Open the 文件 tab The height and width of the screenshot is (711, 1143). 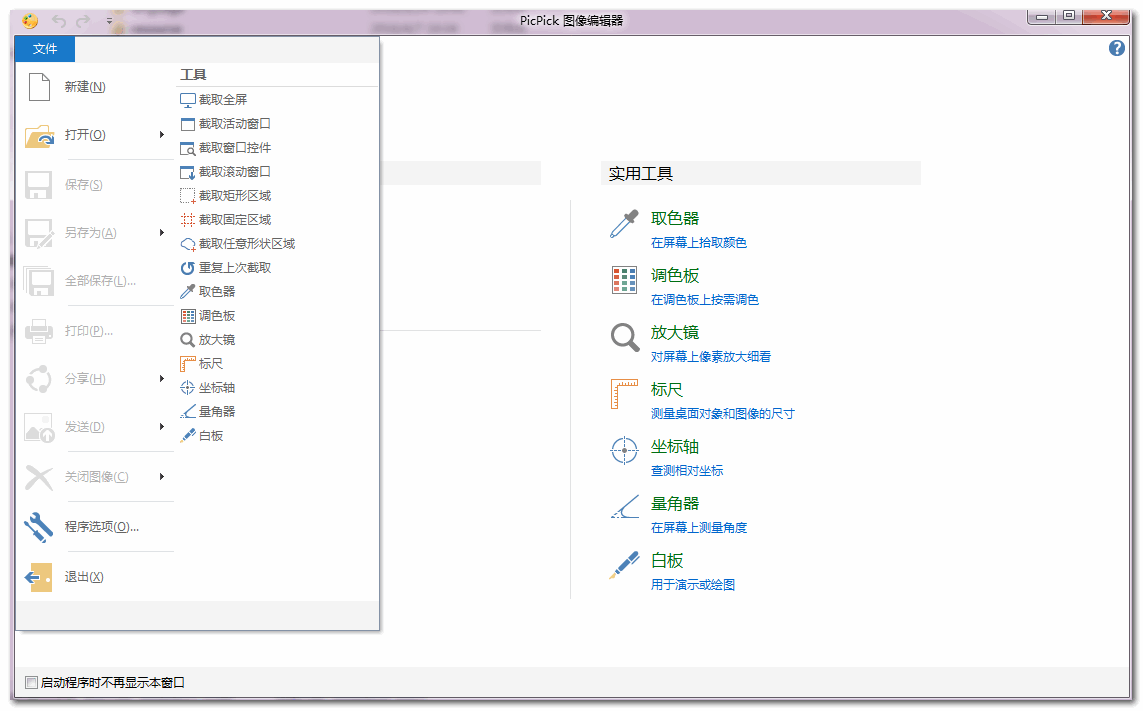click(x=44, y=49)
